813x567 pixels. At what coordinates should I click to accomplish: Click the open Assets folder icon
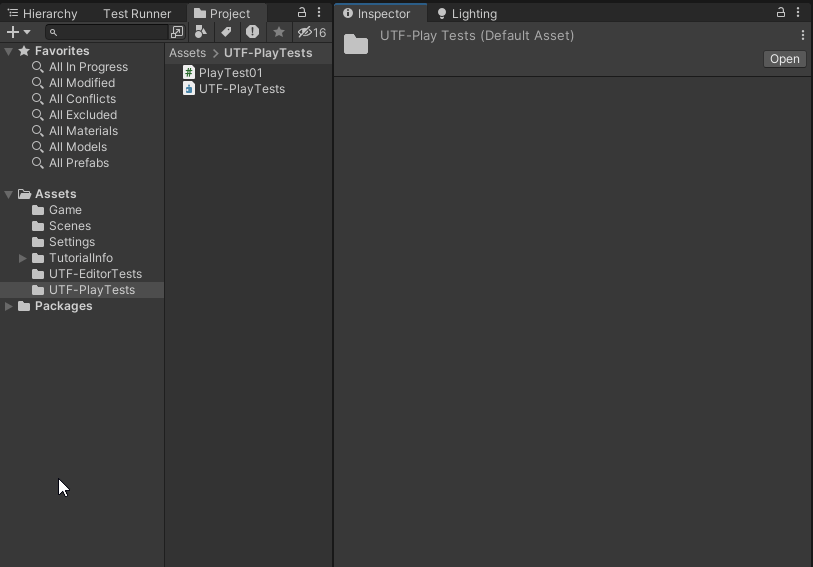coord(24,194)
